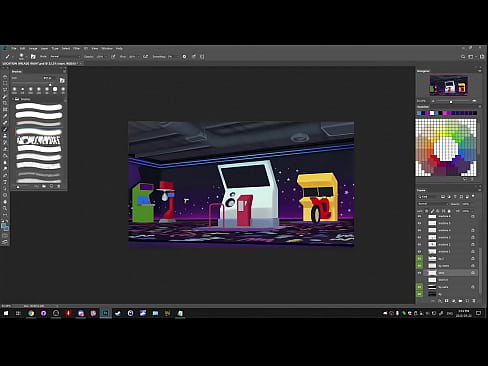Select the Brush tool in the toolbar

[x=5, y=129]
